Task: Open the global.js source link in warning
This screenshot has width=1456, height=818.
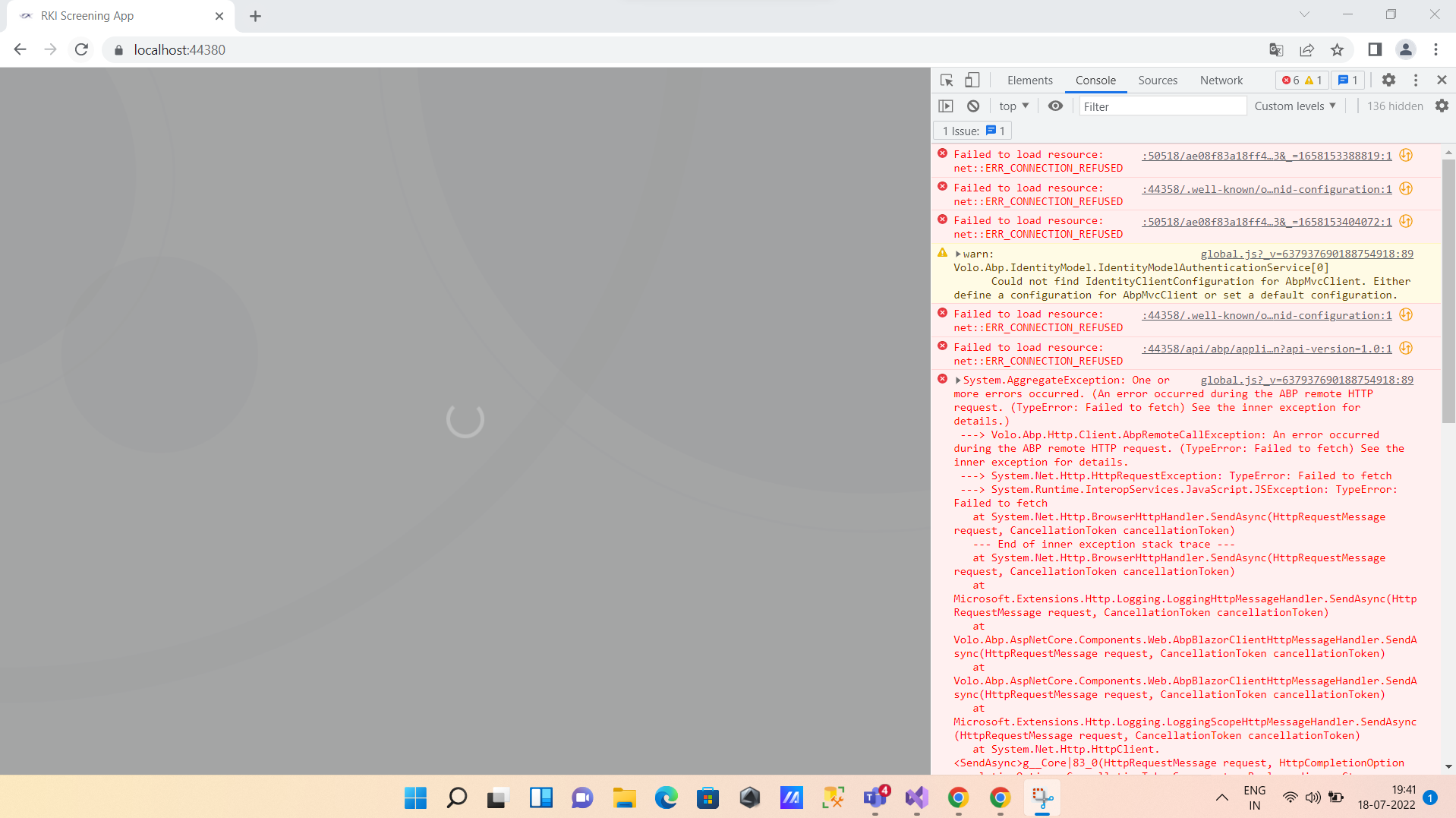Action: (x=1306, y=254)
